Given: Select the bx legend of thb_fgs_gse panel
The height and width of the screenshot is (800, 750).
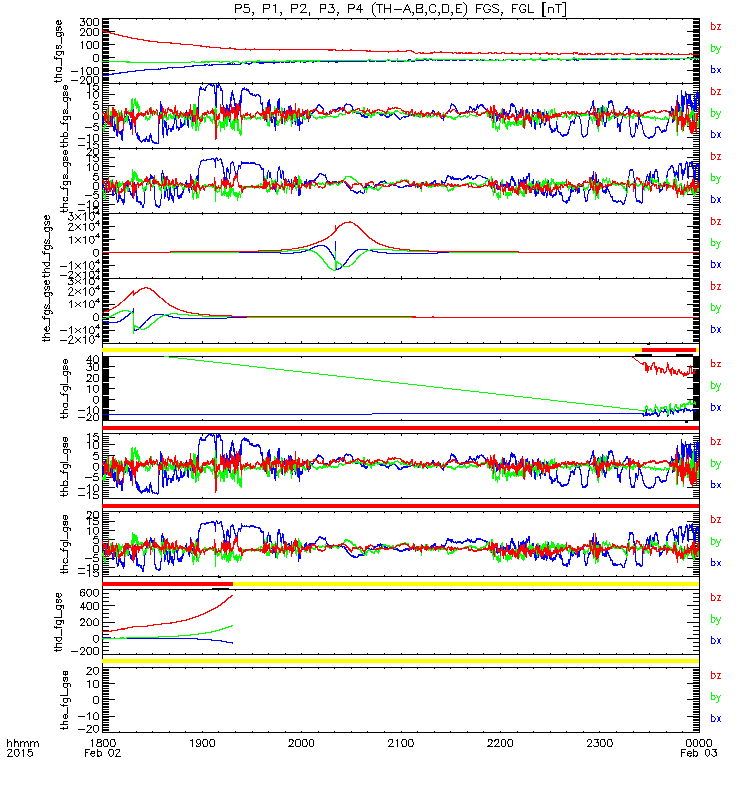Looking at the screenshot, I should 716,135.
